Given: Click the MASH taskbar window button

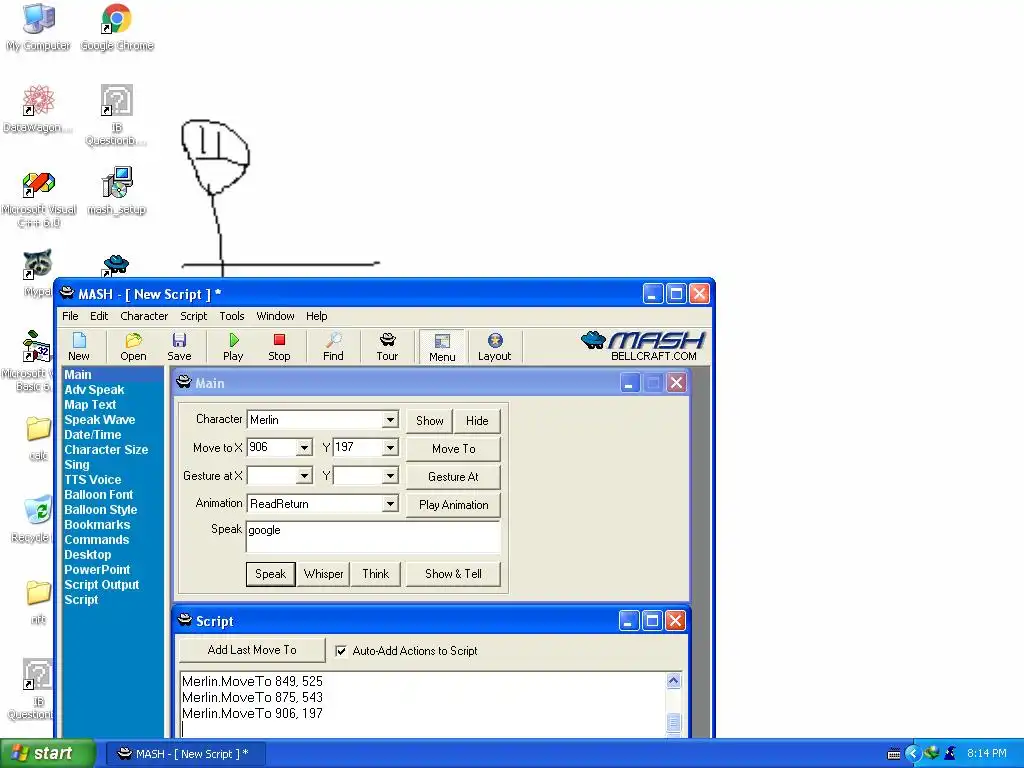Looking at the screenshot, I should [184, 754].
